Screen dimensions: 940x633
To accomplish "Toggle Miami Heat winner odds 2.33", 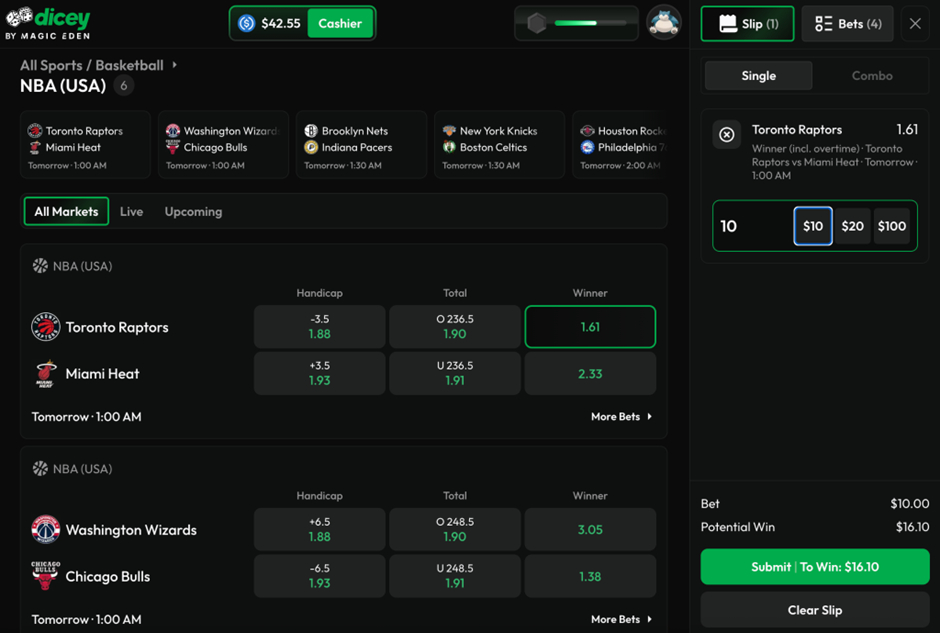I will tap(590, 373).
